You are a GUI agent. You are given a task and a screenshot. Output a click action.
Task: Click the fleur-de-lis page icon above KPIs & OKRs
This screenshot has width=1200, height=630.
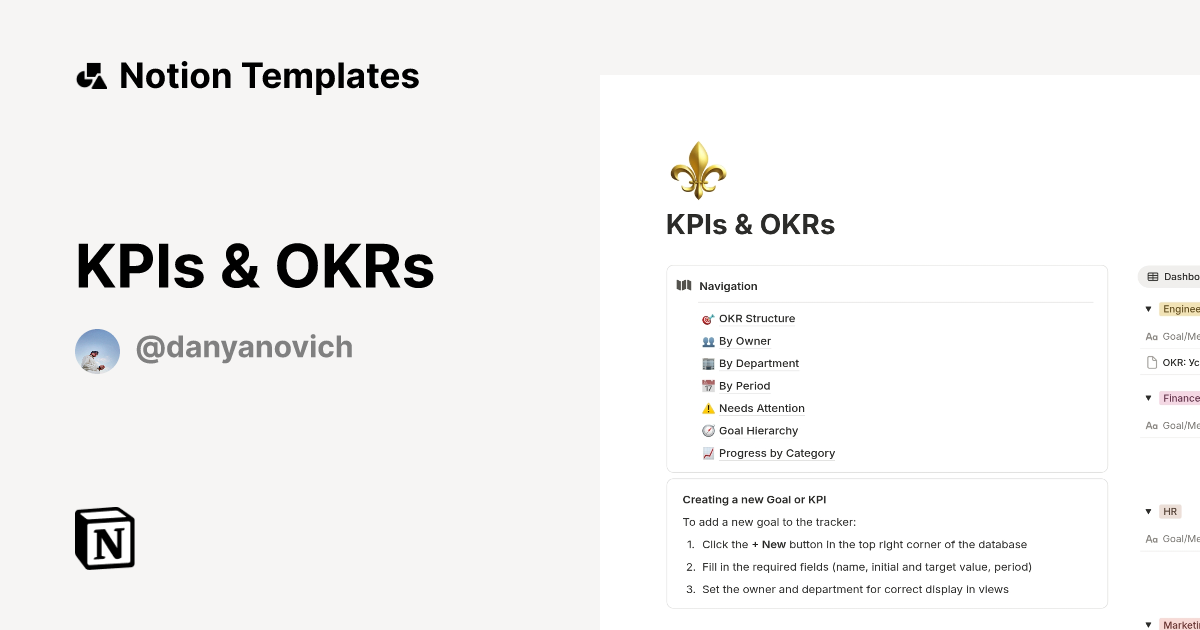(x=698, y=170)
